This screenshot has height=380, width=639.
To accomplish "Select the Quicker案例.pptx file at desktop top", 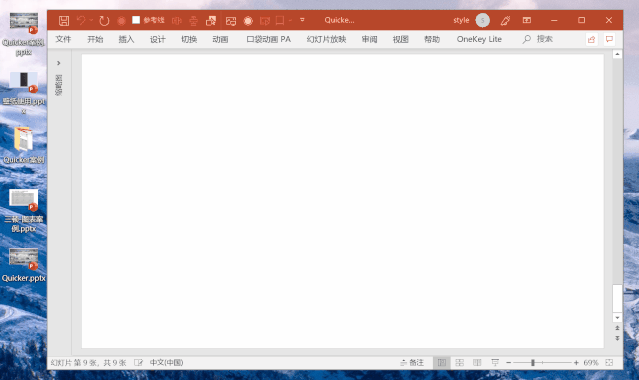I will pyautogui.click(x=24, y=34).
